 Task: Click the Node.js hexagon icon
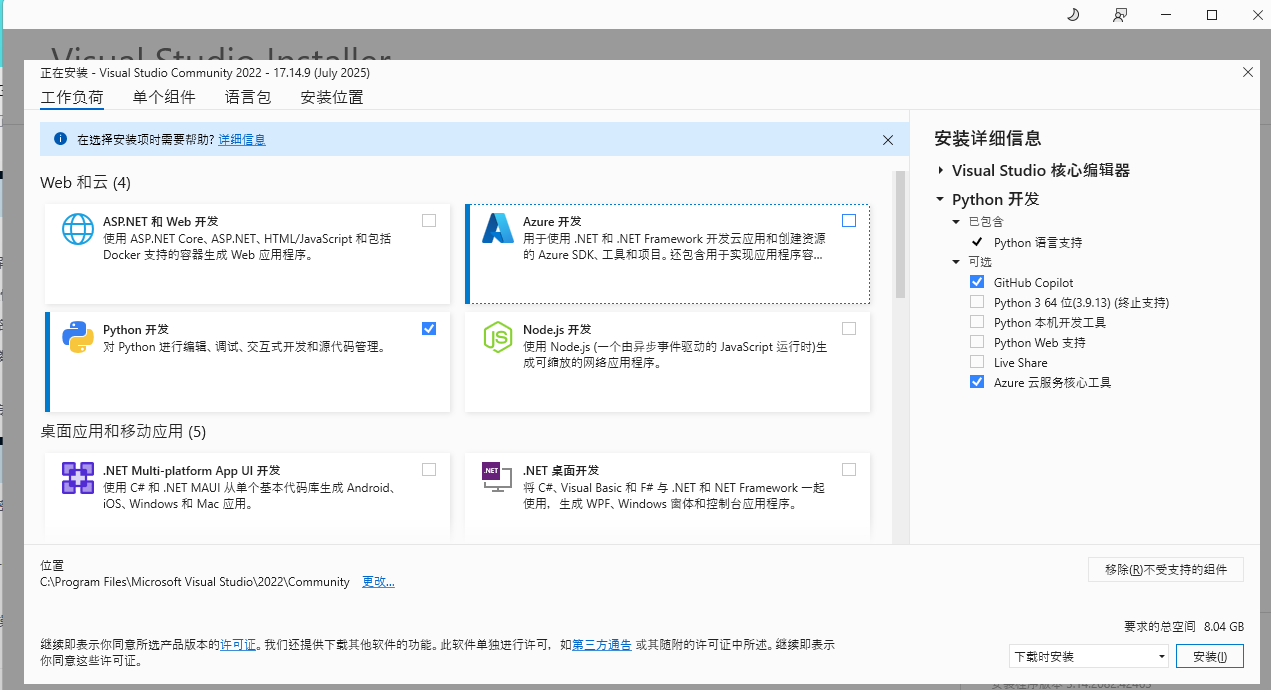coord(497,337)
